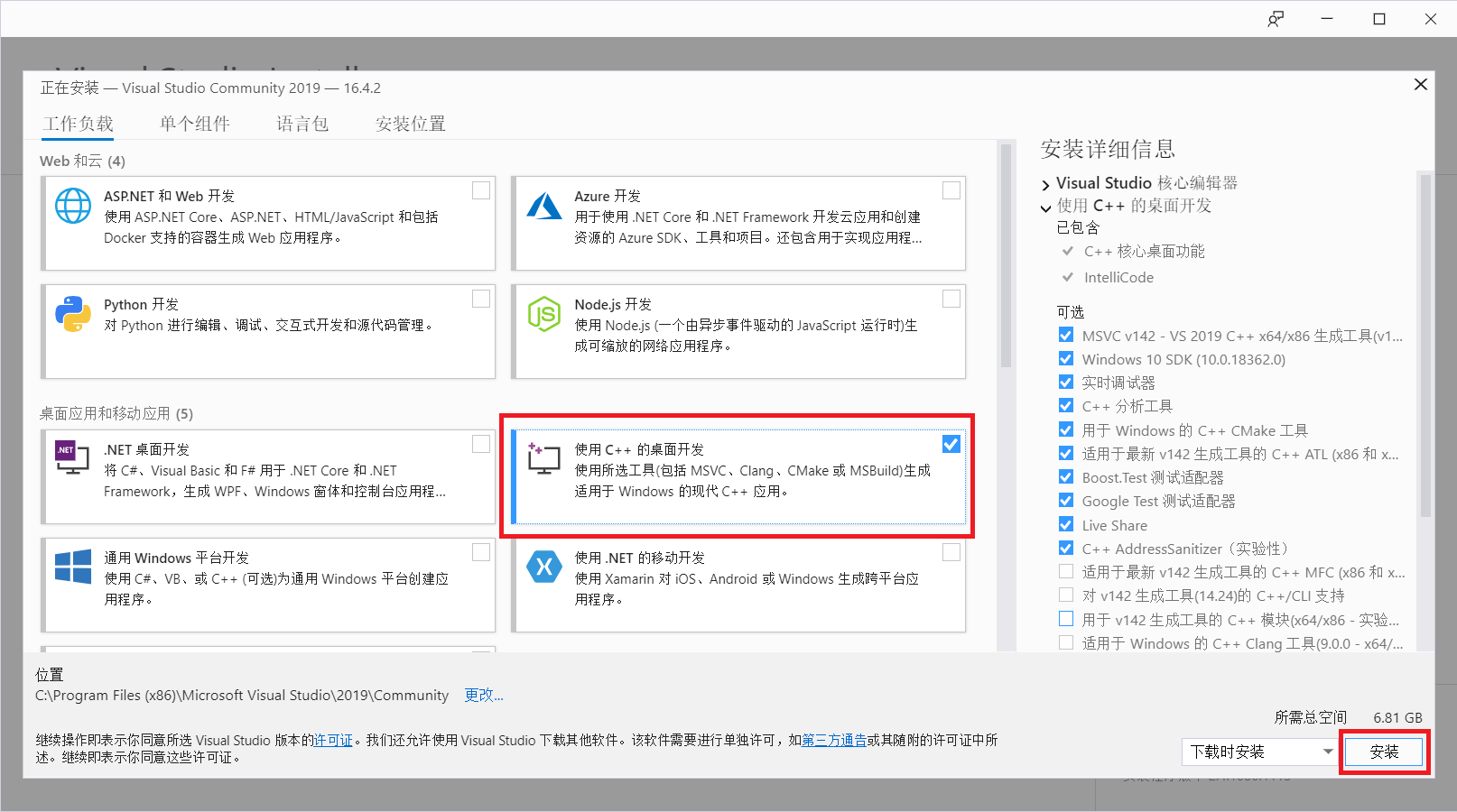This screenshot has height=812, width=1457.
Task: Open the 下载时安装 dropdown
Action: pos(1259,752)
